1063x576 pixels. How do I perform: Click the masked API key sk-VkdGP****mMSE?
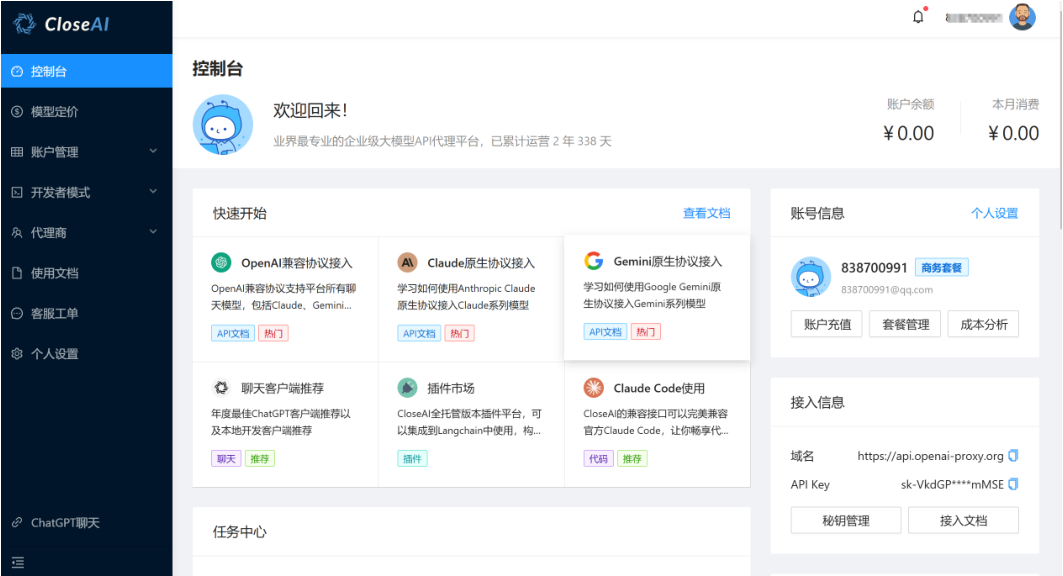point(952,485)
